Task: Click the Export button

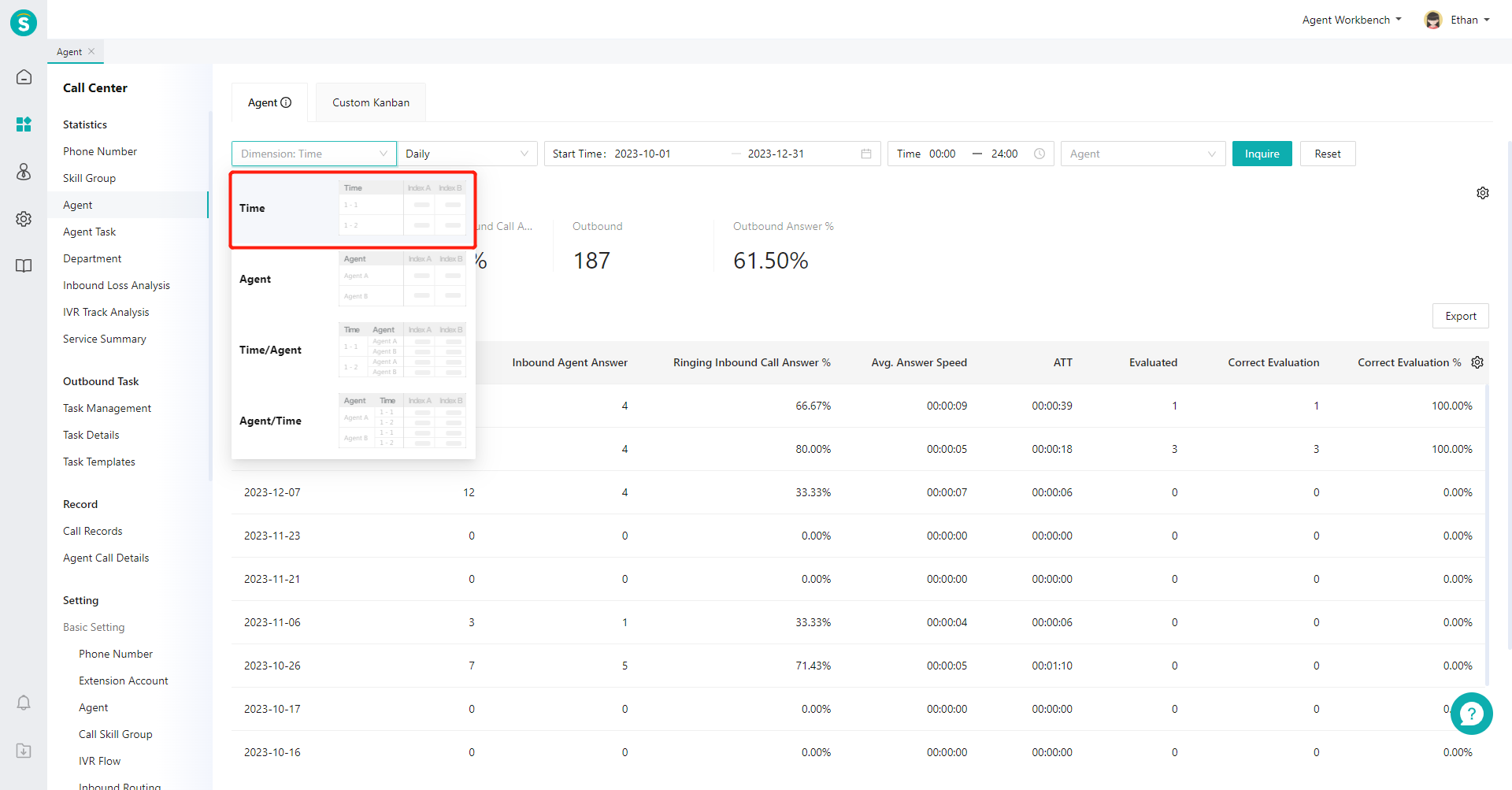Action: tap(1461, 316)
